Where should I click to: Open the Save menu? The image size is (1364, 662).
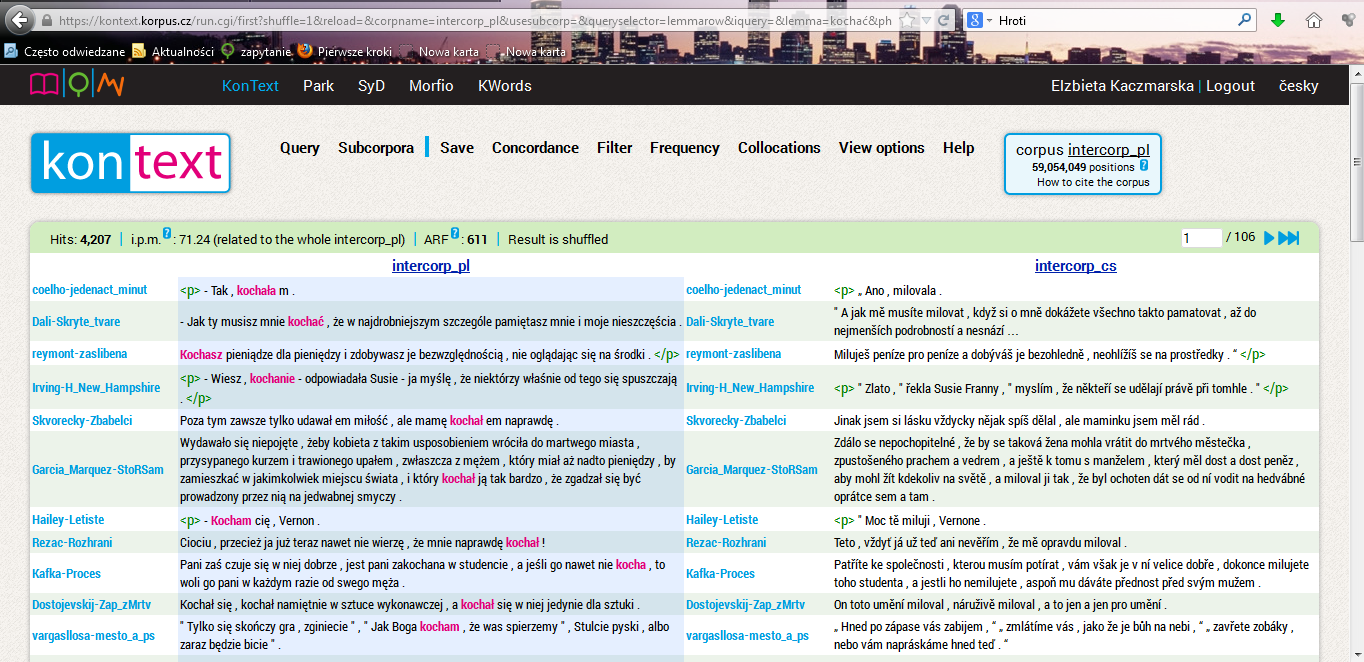tap(457, 148)
